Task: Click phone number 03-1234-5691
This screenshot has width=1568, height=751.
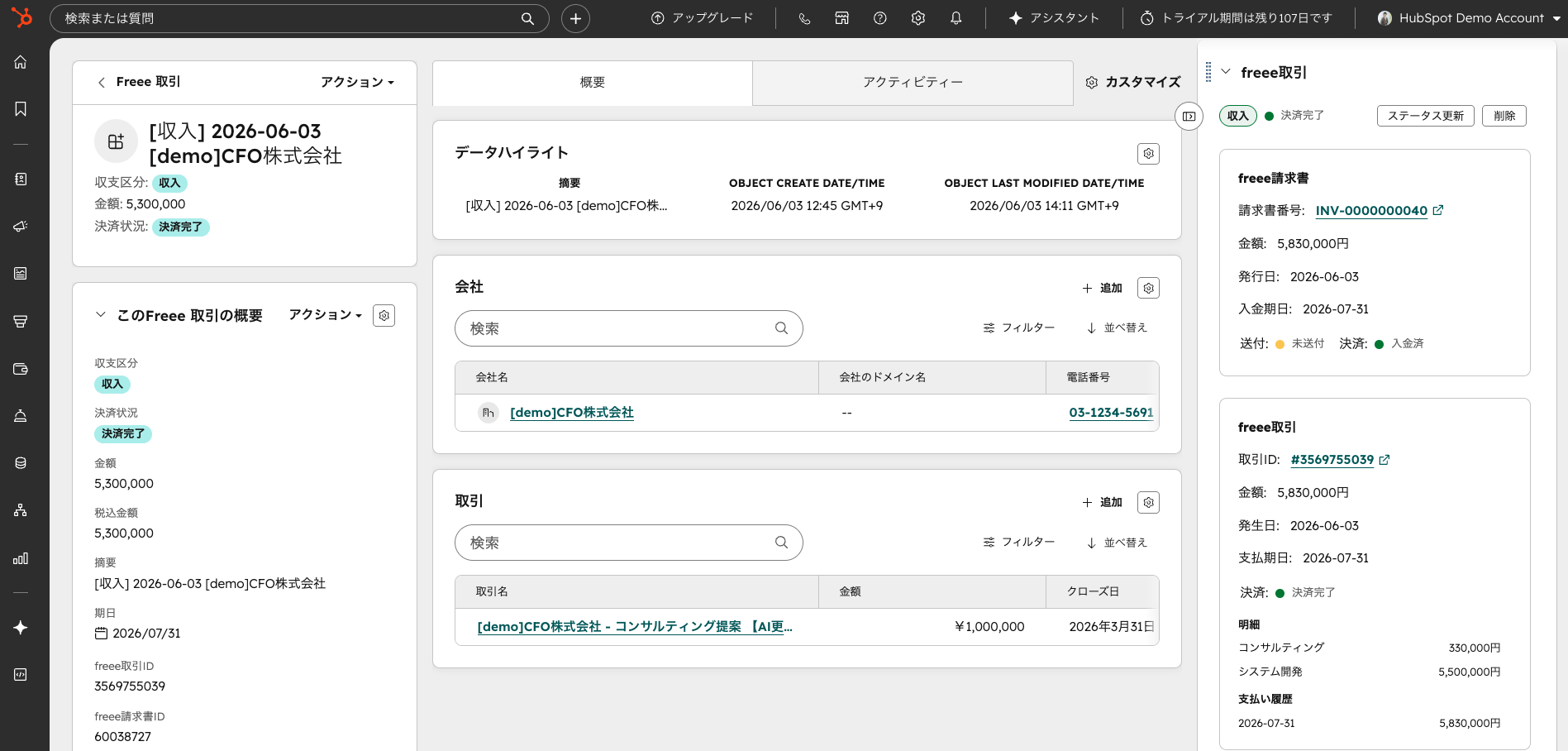Action: click(x=1111, y=413)
